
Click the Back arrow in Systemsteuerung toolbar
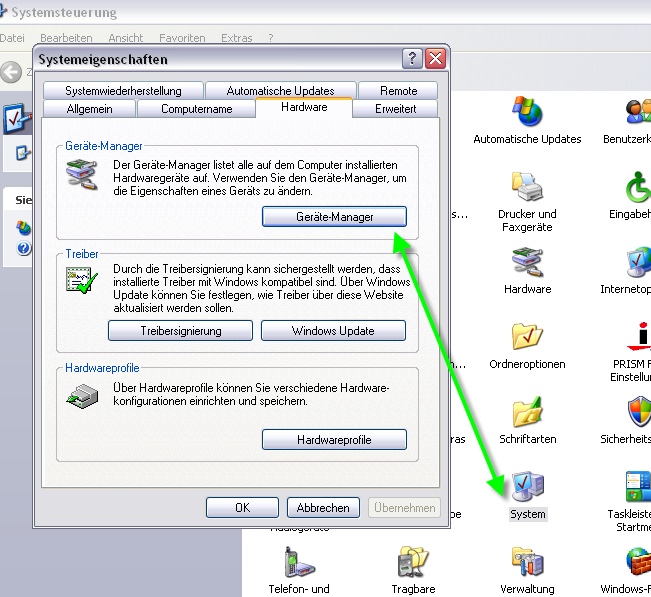click(x=11, y=72)
